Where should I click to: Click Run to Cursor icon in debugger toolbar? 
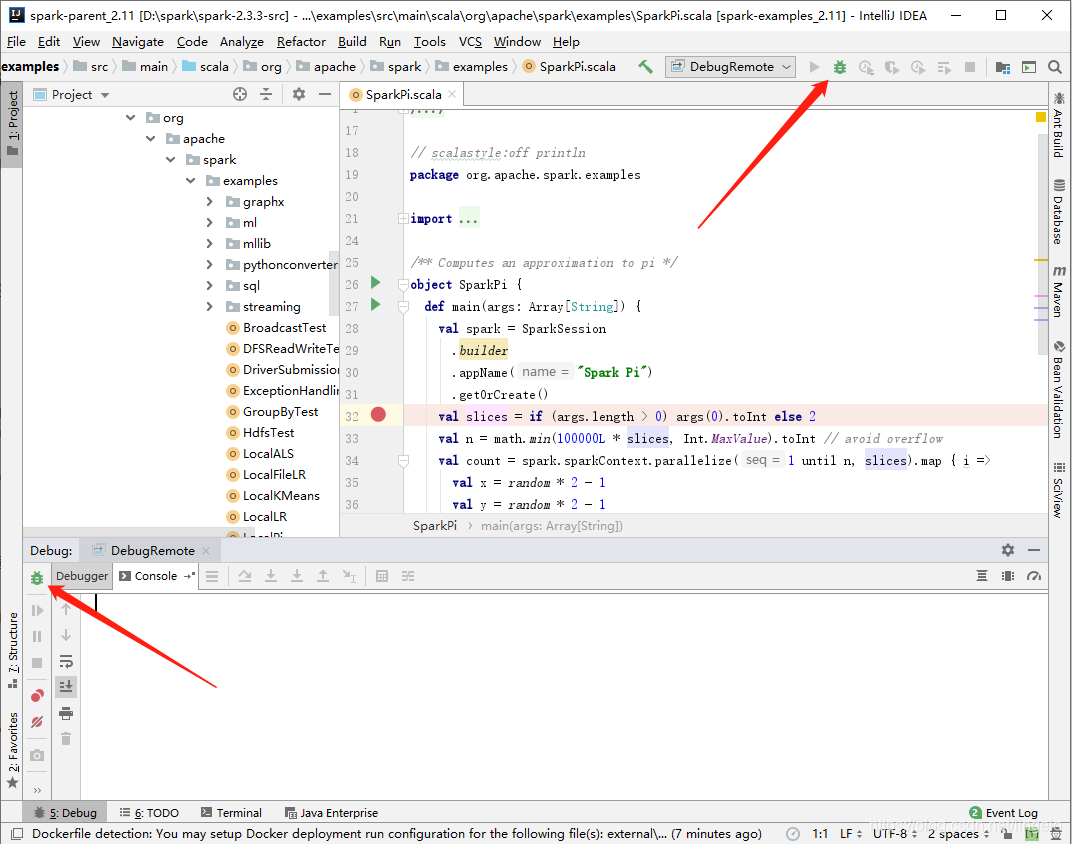pos(349,576)
